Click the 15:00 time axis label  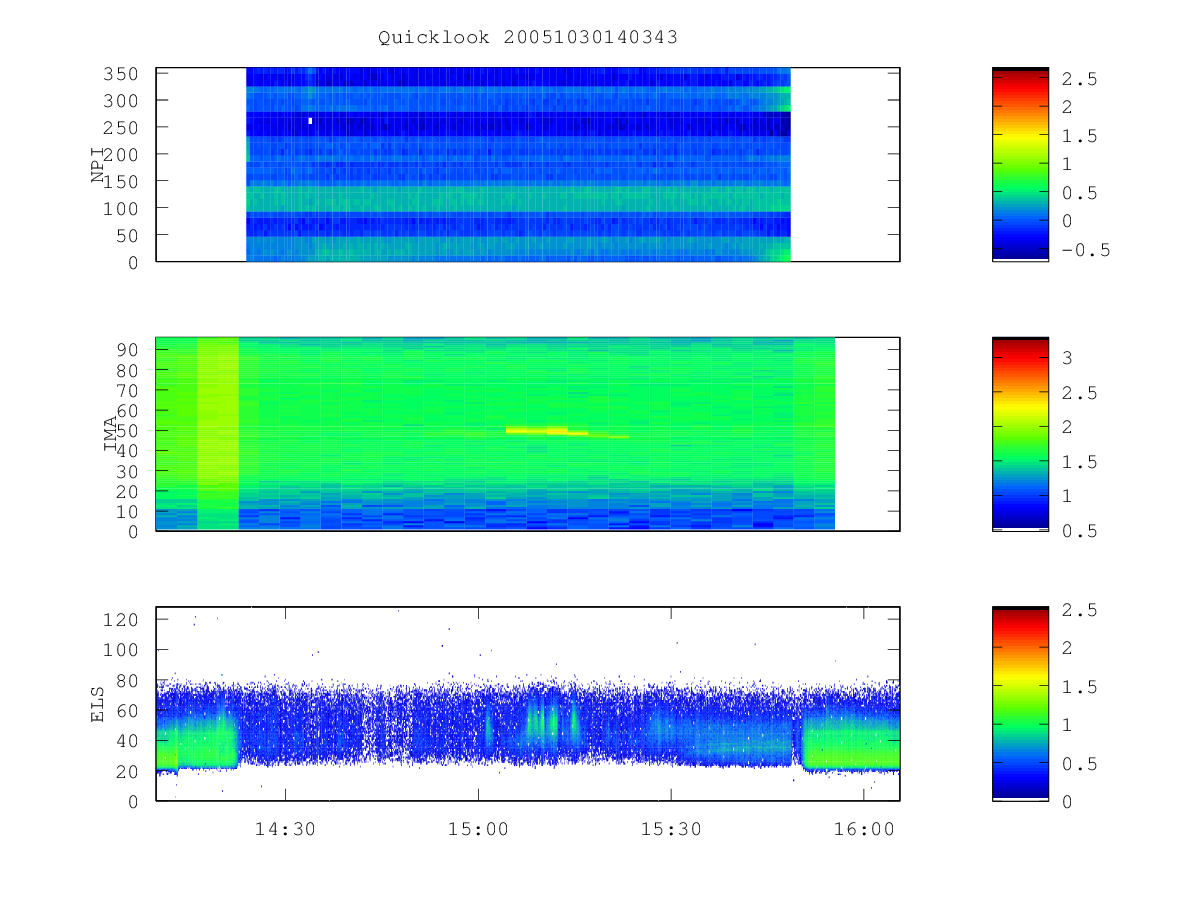(x=478, y=830)
